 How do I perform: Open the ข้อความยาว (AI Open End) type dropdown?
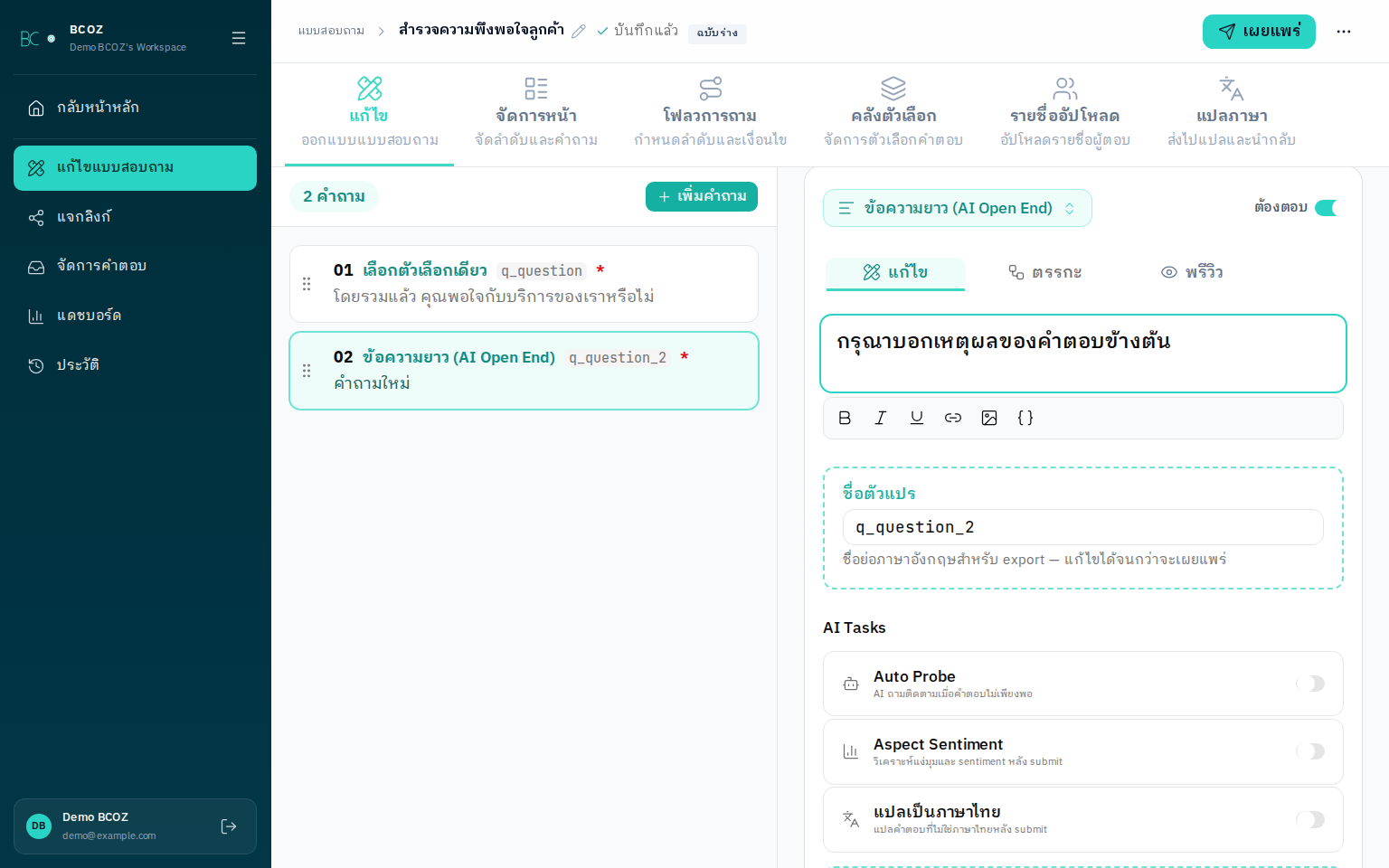[957, 208]
